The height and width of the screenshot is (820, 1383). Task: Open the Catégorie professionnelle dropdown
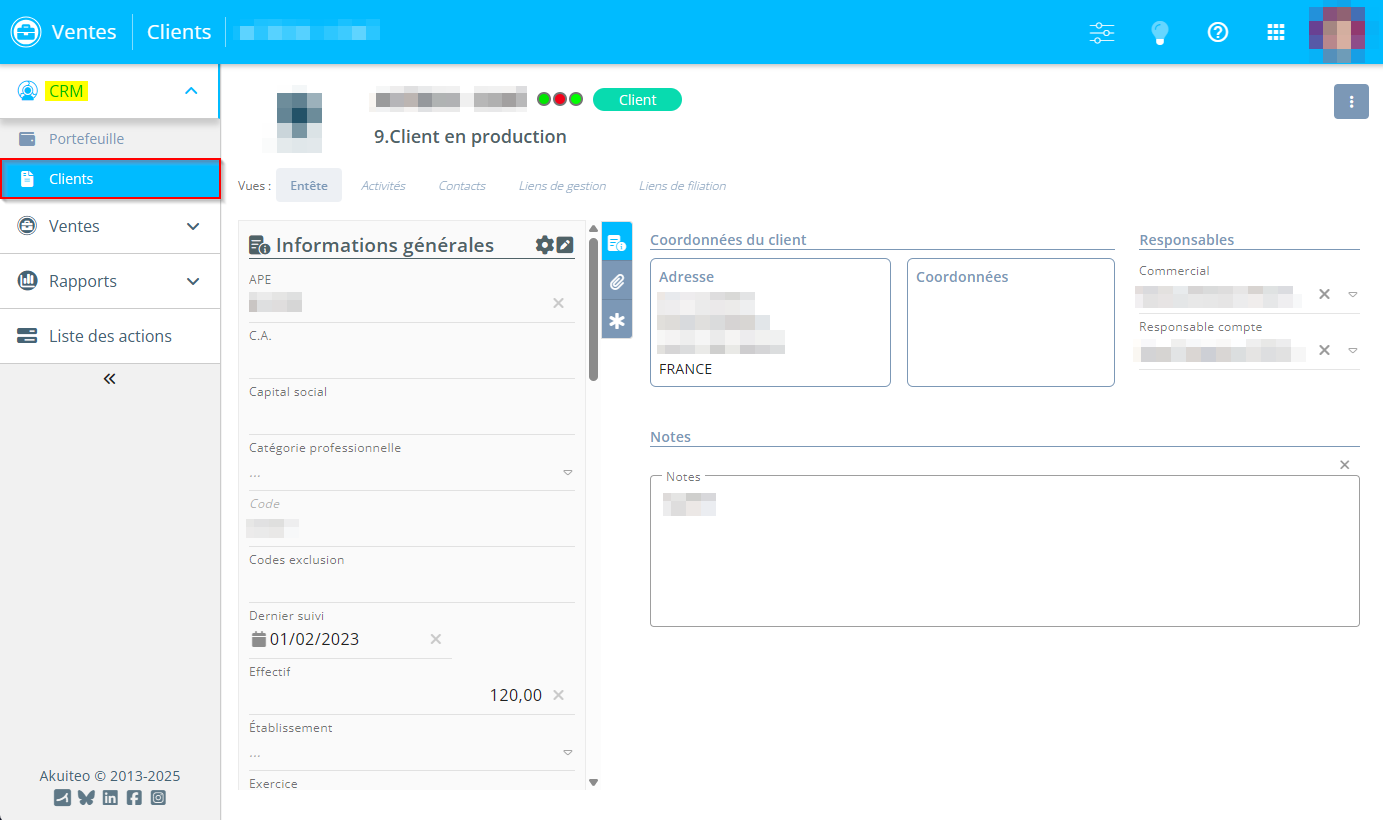coord(567,473)
